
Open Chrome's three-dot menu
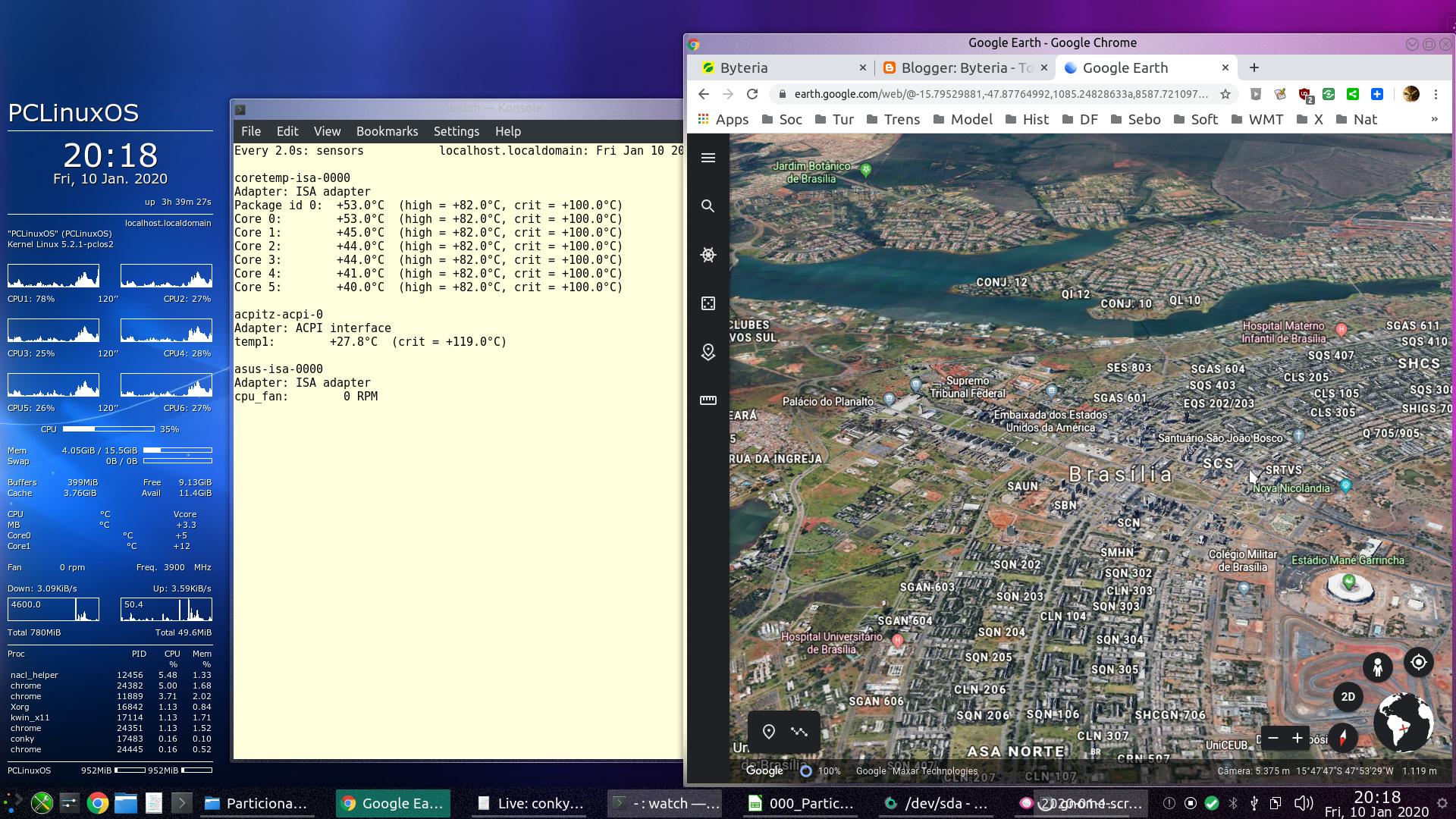click(1436, 94)
